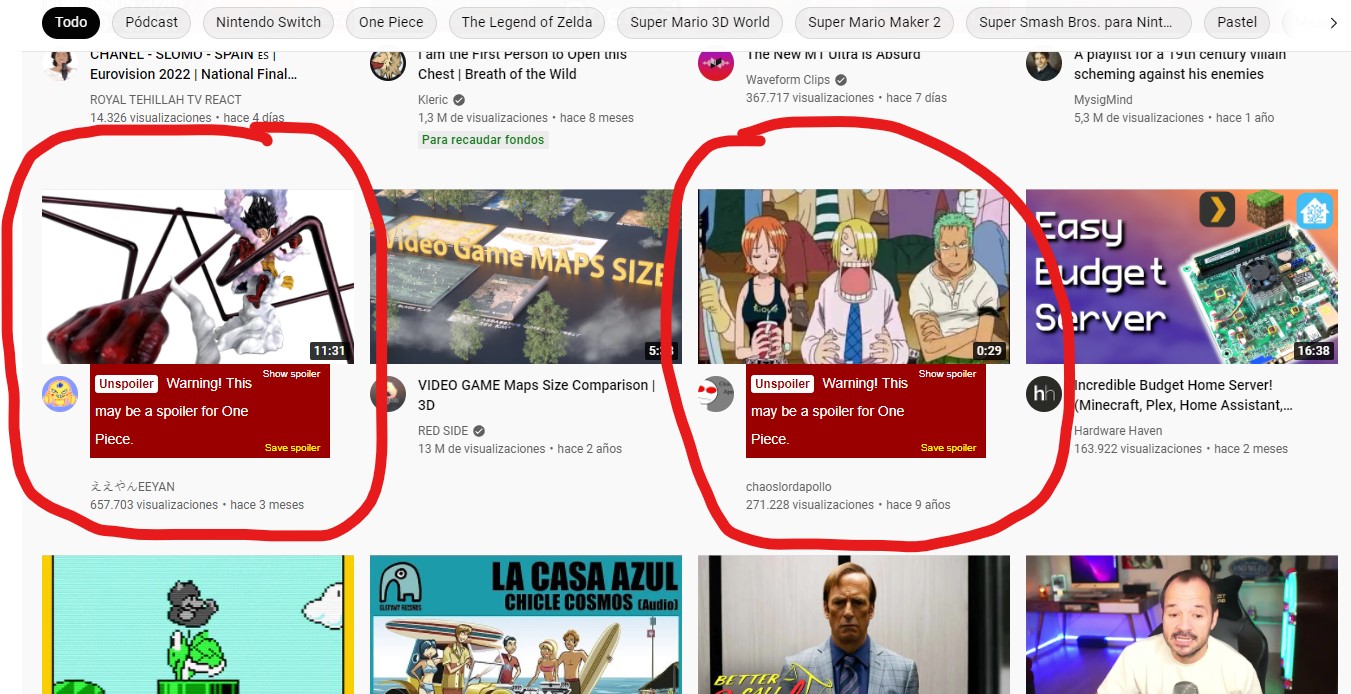
Task: Open 'VIDEO GAME Maps Size Comparison | 3D' title
Action: tap(536, 395)
